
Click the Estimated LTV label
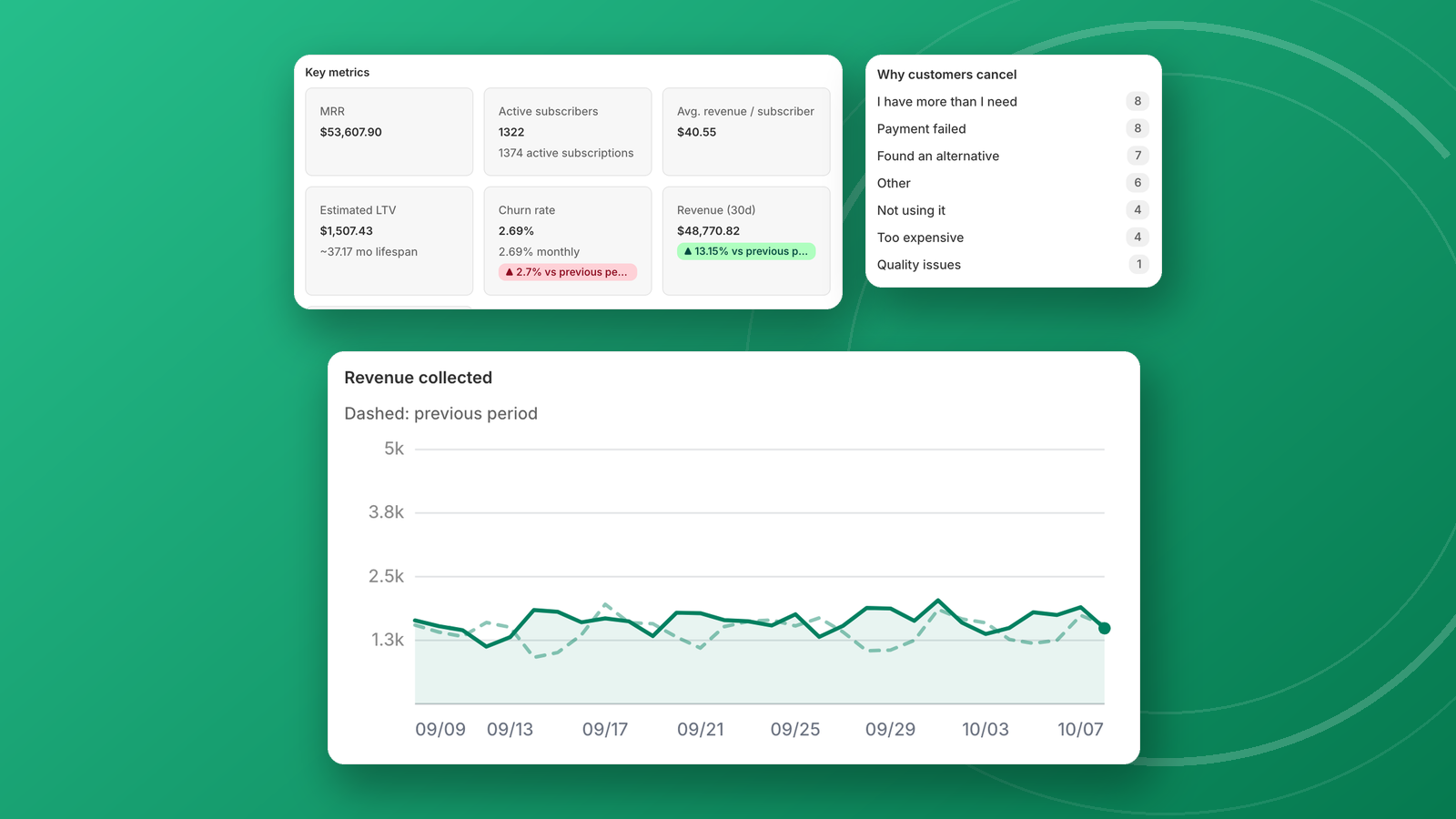(358, 210)
